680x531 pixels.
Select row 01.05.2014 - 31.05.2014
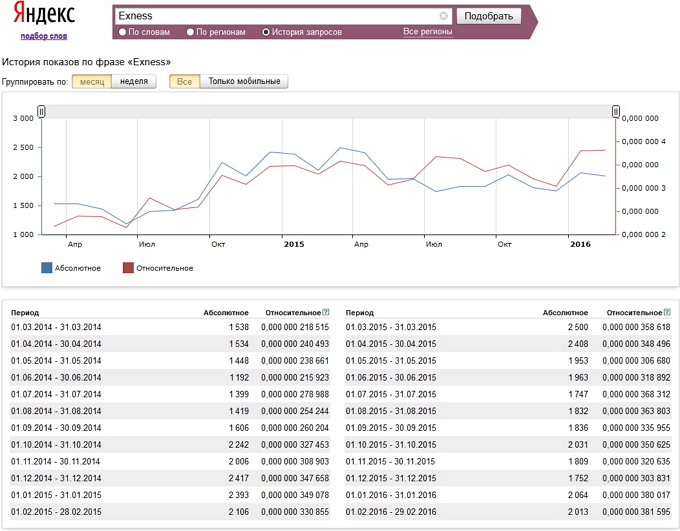170,361
